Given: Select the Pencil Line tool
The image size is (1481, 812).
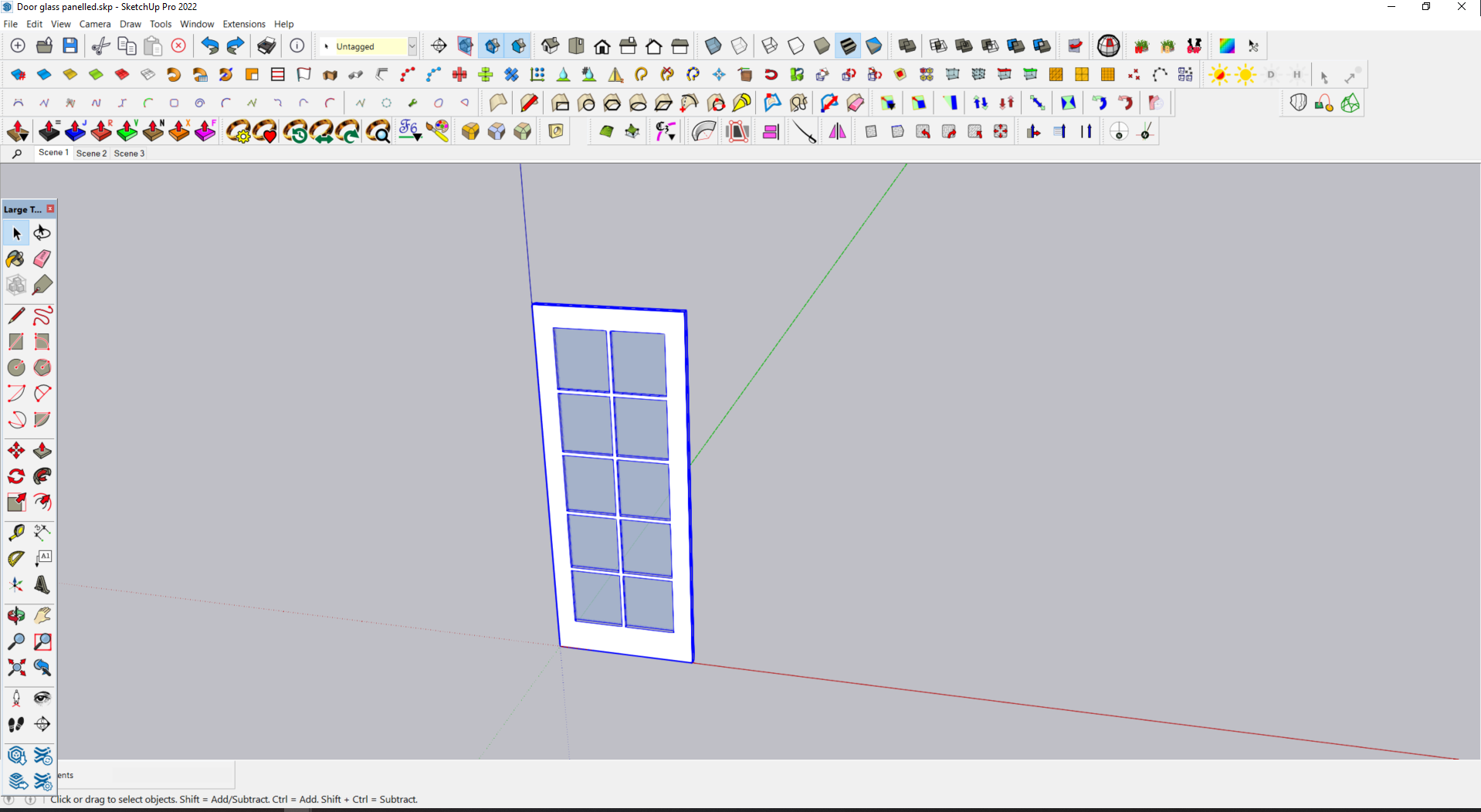Looking at the screenshot, I should tap(15, 316).
